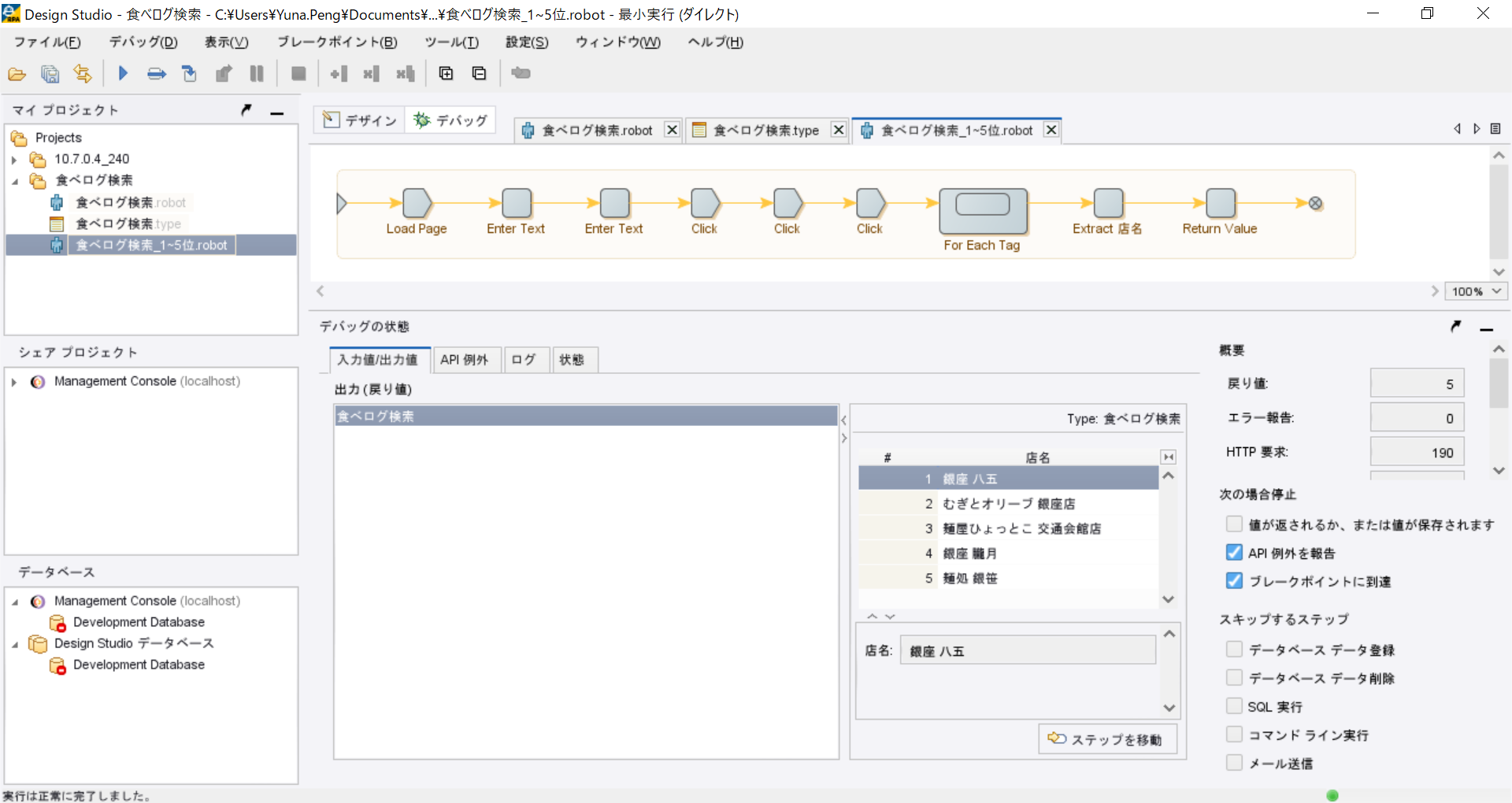This screenshot has height=803, width=1512.
Task: Open the ブレークポイント(B) menu
Action: [337, 42]
